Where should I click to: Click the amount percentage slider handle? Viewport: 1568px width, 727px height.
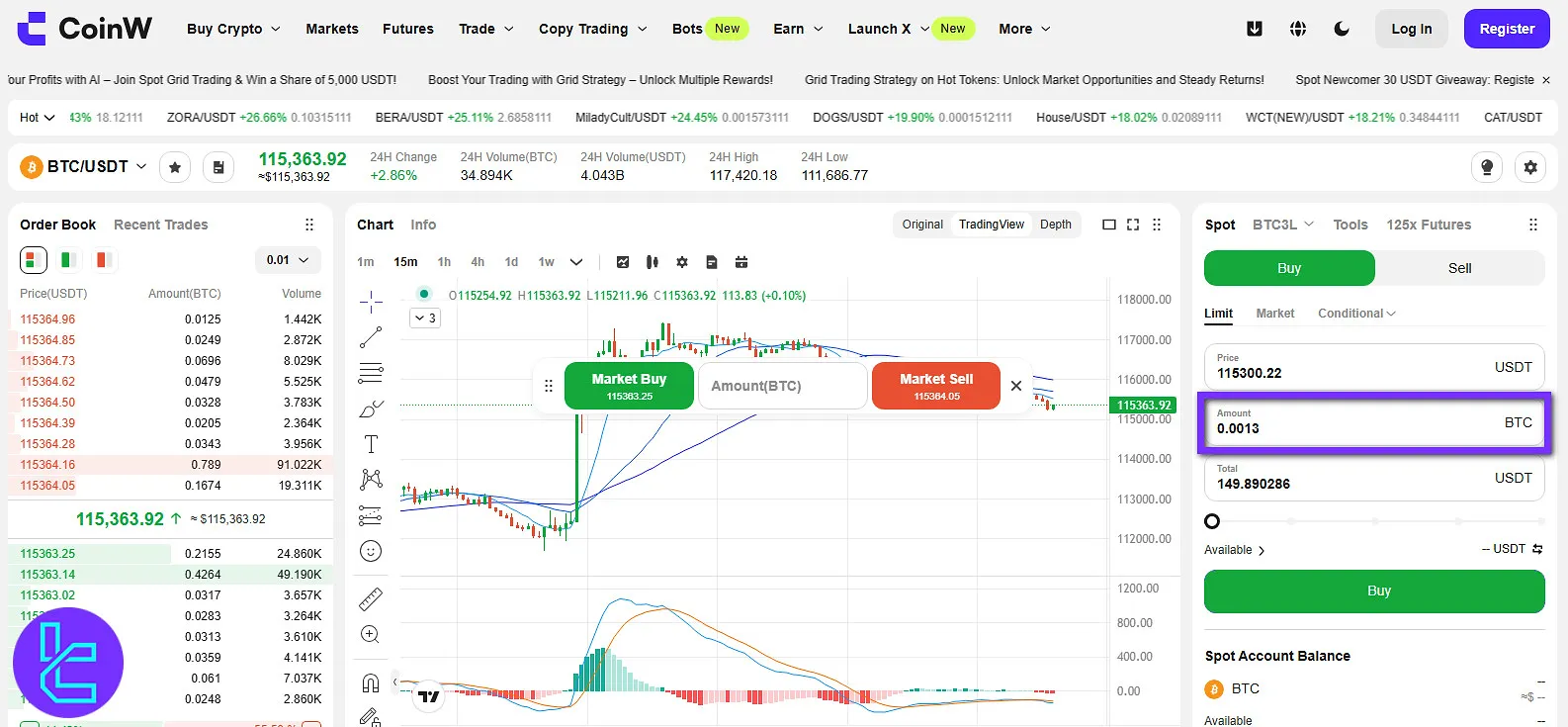(x=1212, y=521)
